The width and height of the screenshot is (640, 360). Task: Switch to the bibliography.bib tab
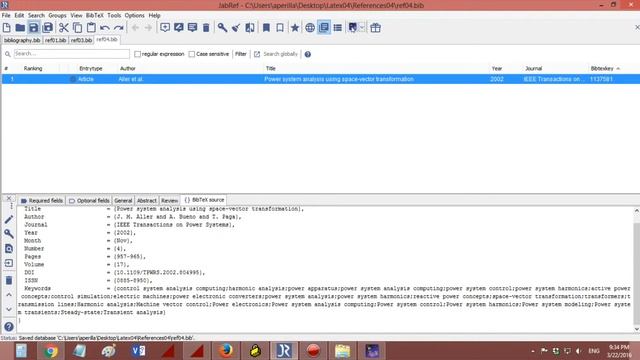pyautogui.click(x=22, y=40)
